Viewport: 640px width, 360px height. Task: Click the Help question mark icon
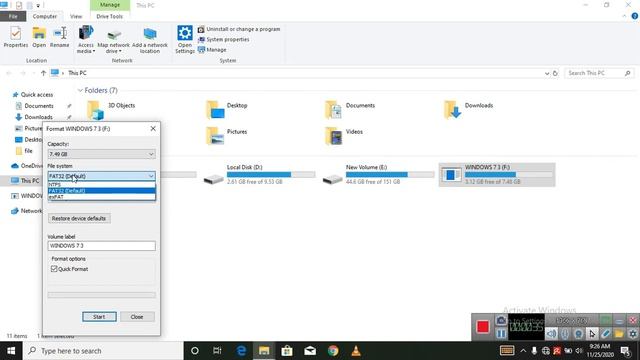coord(635,16)
